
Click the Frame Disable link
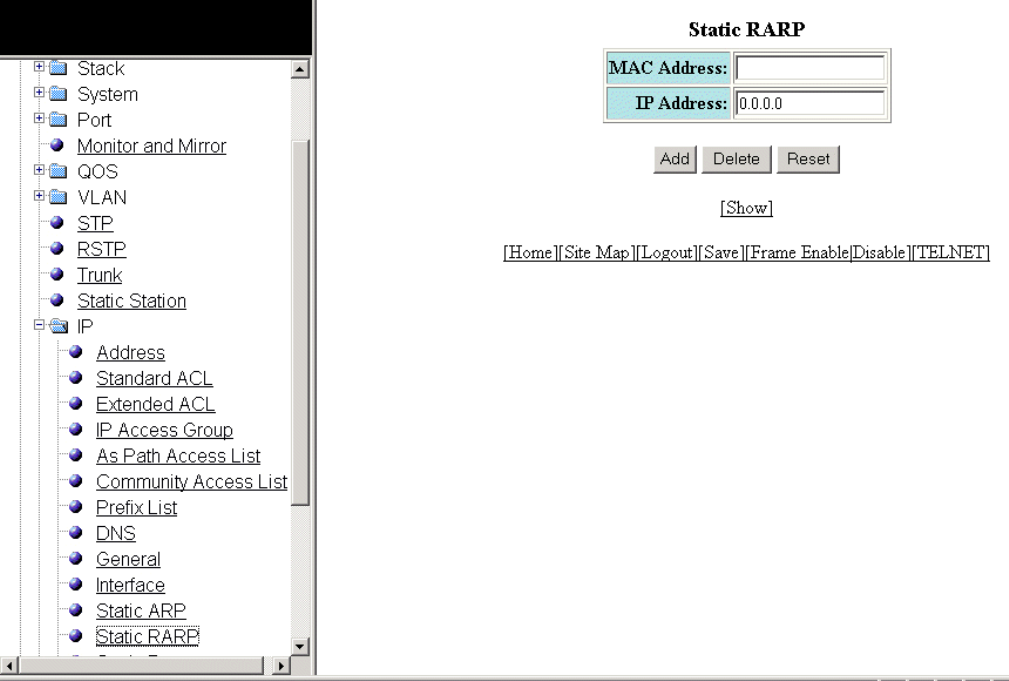(879, 252)
